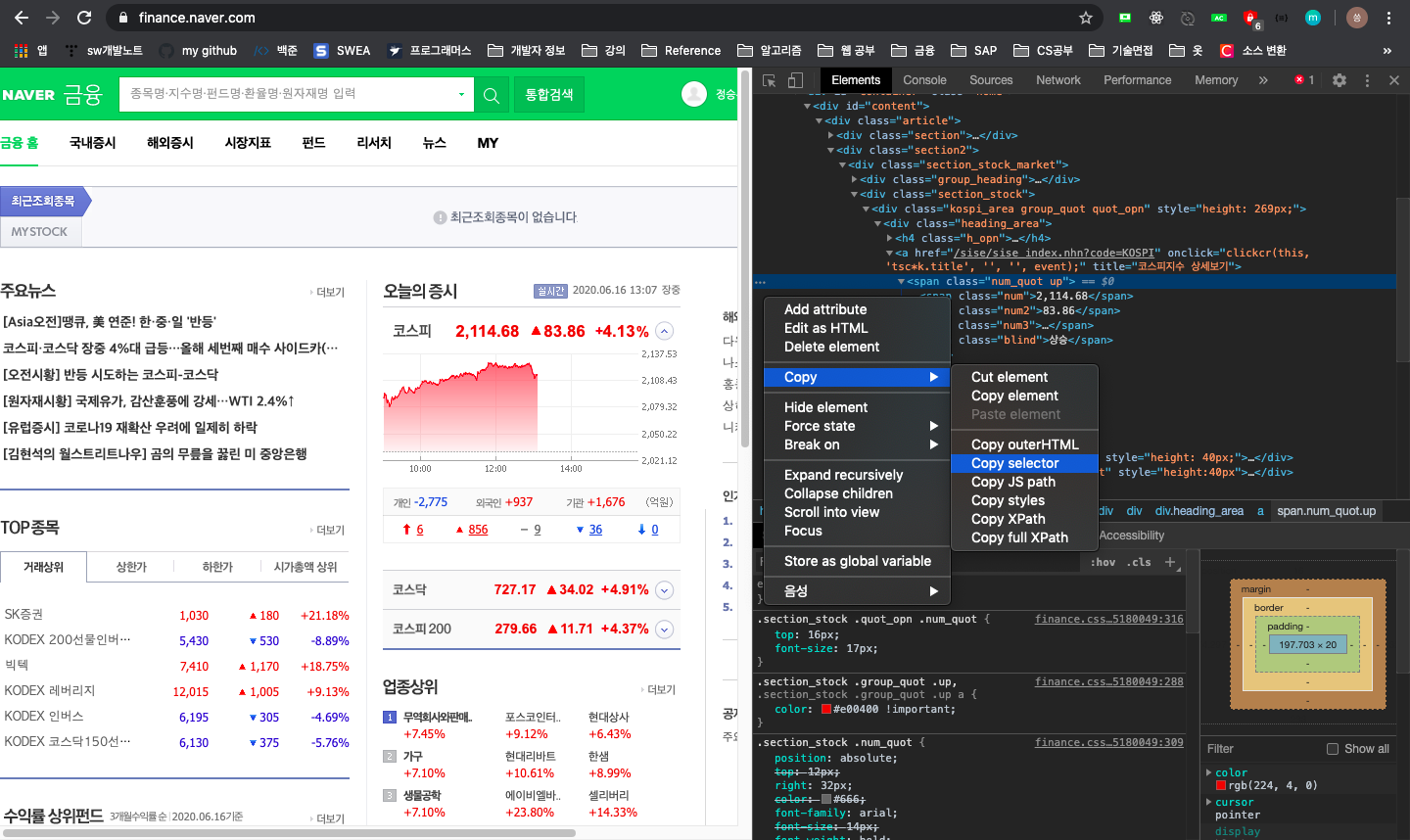This screenshot has height=840, width=1410.
Task: Click the 통합검색 button
Action: [x=549, y=95]
